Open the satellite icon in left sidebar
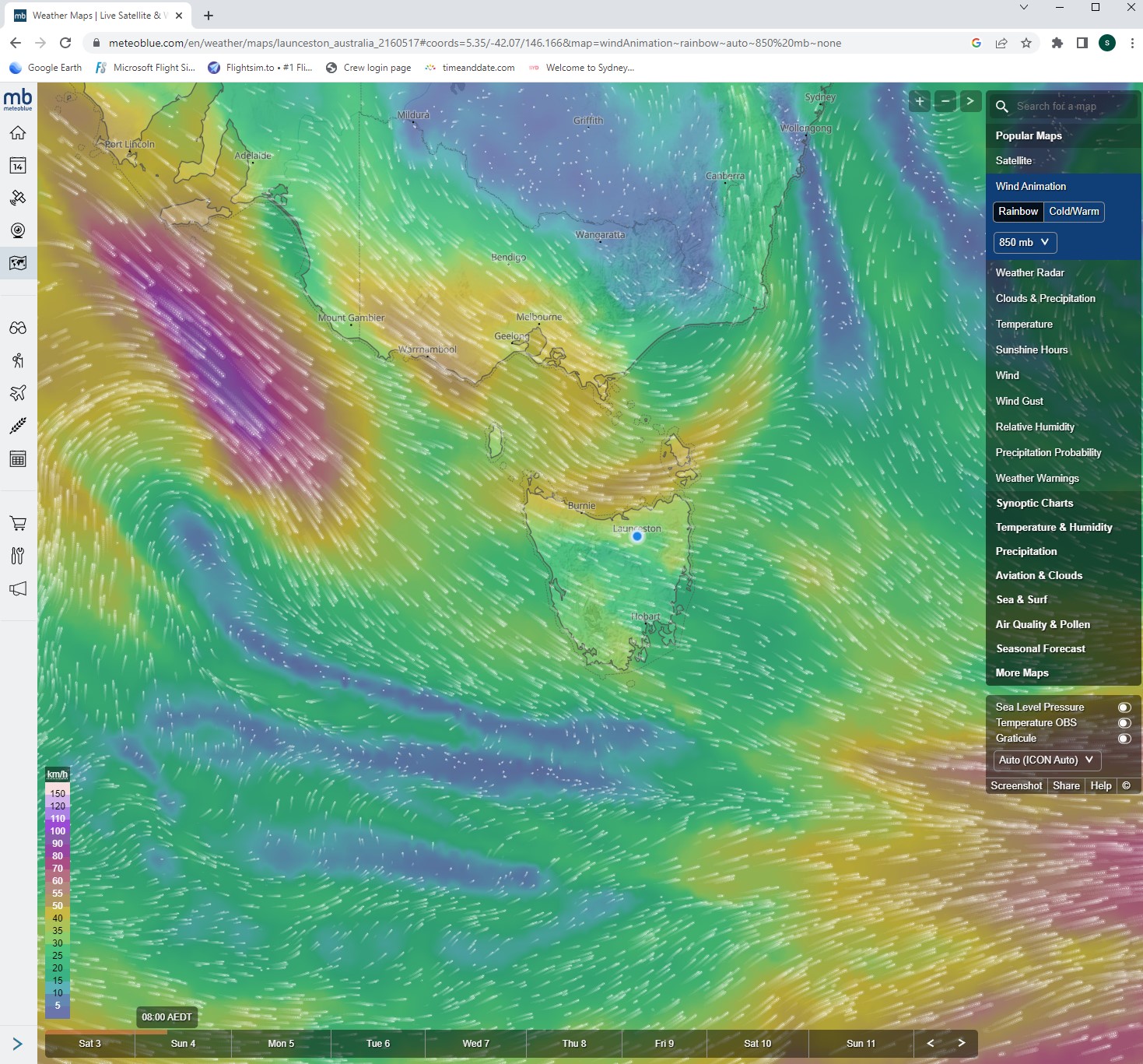 pos(19,198)
